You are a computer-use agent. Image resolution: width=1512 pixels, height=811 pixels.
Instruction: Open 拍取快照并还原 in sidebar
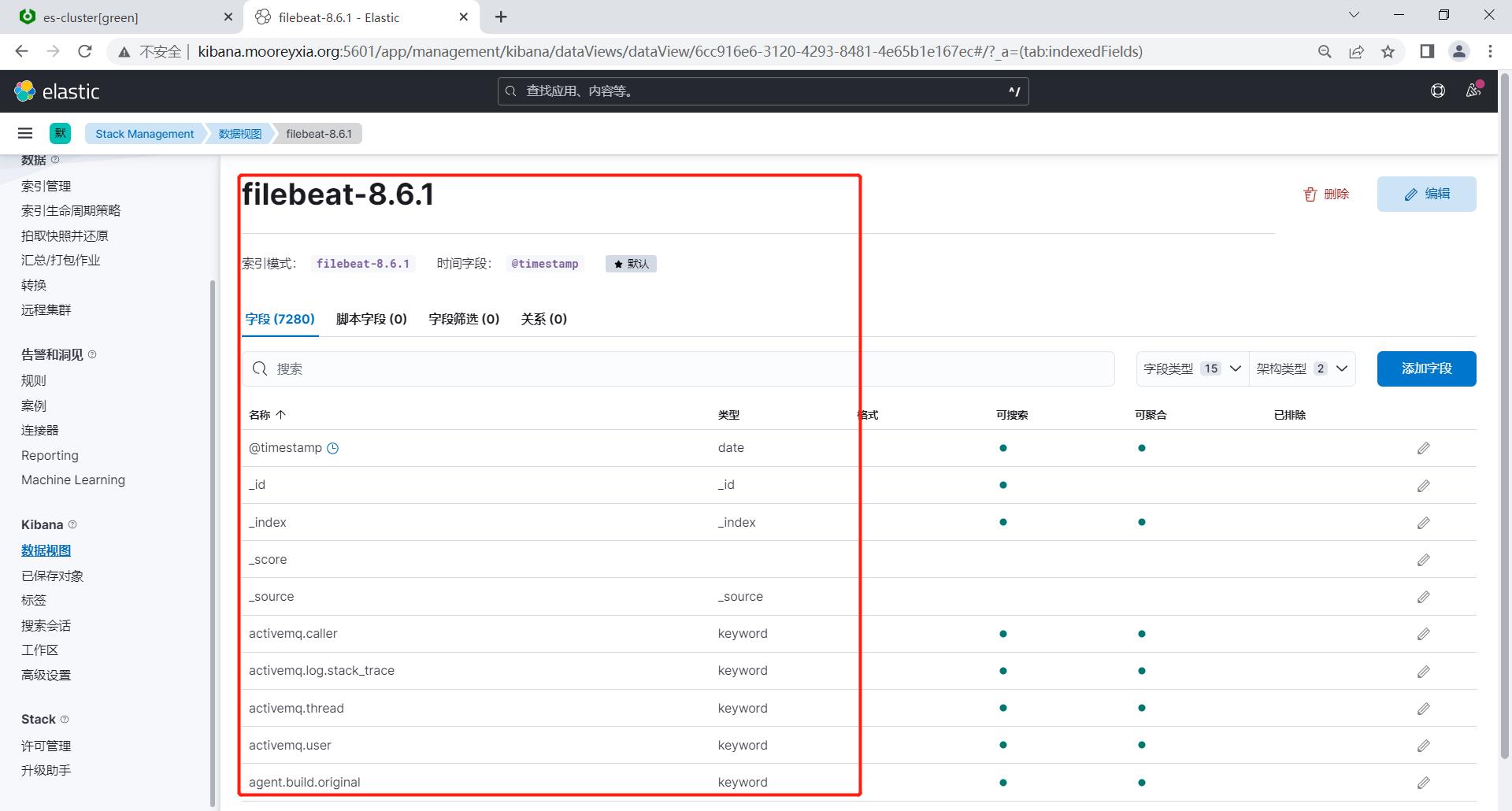[x=65, y=235]
